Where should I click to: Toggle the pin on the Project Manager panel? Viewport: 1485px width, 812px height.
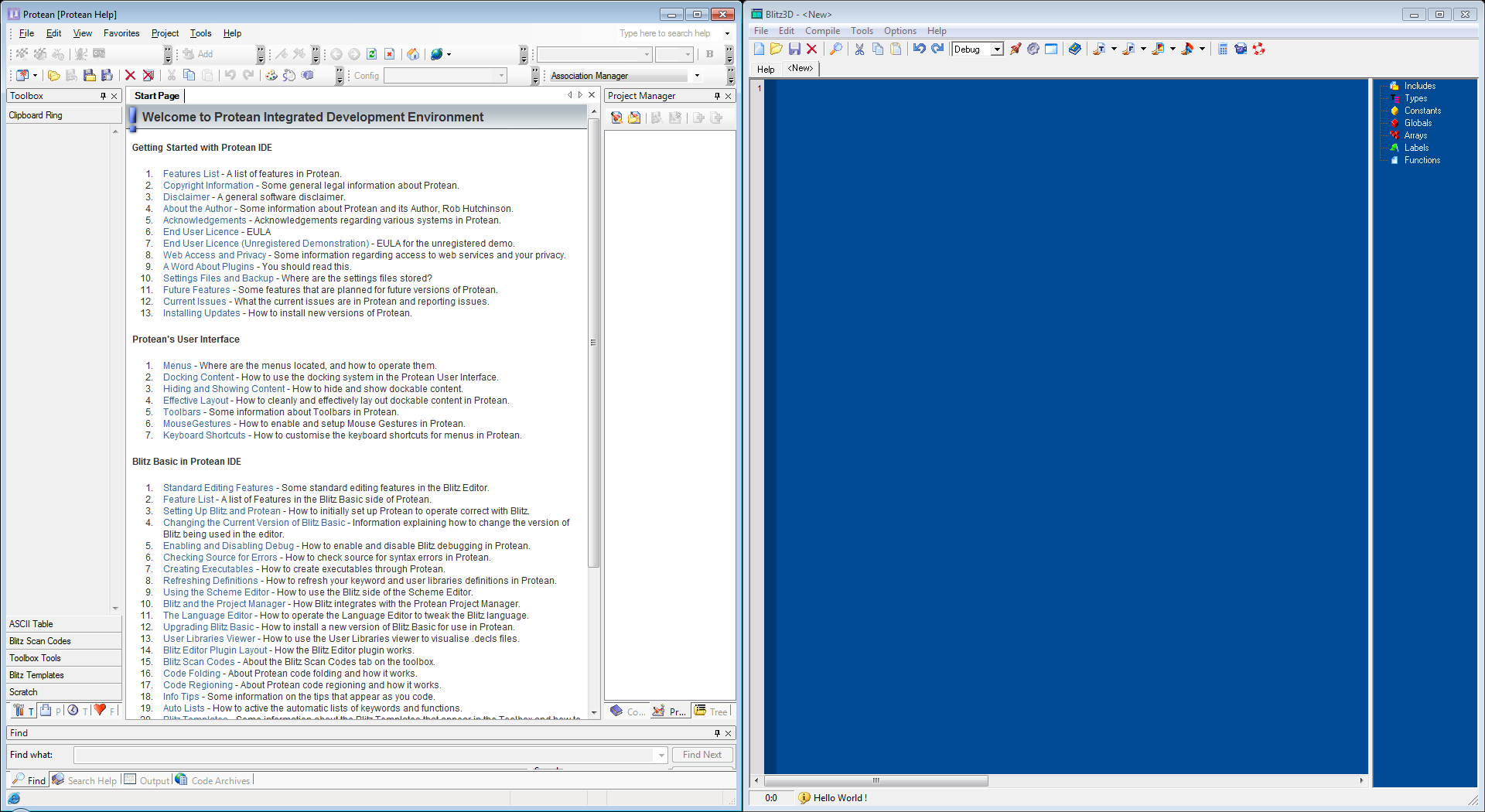coord(717,96)
